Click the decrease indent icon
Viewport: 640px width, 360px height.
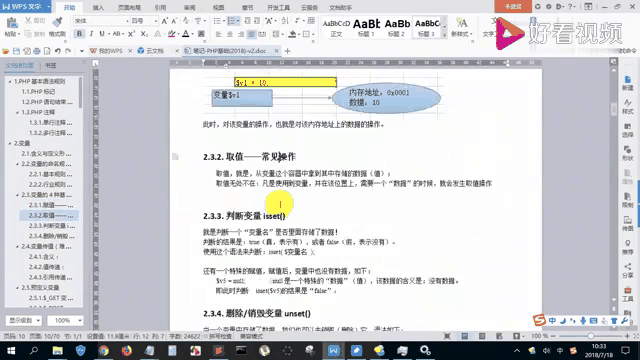pyautogui.click(x=247, y=21)
